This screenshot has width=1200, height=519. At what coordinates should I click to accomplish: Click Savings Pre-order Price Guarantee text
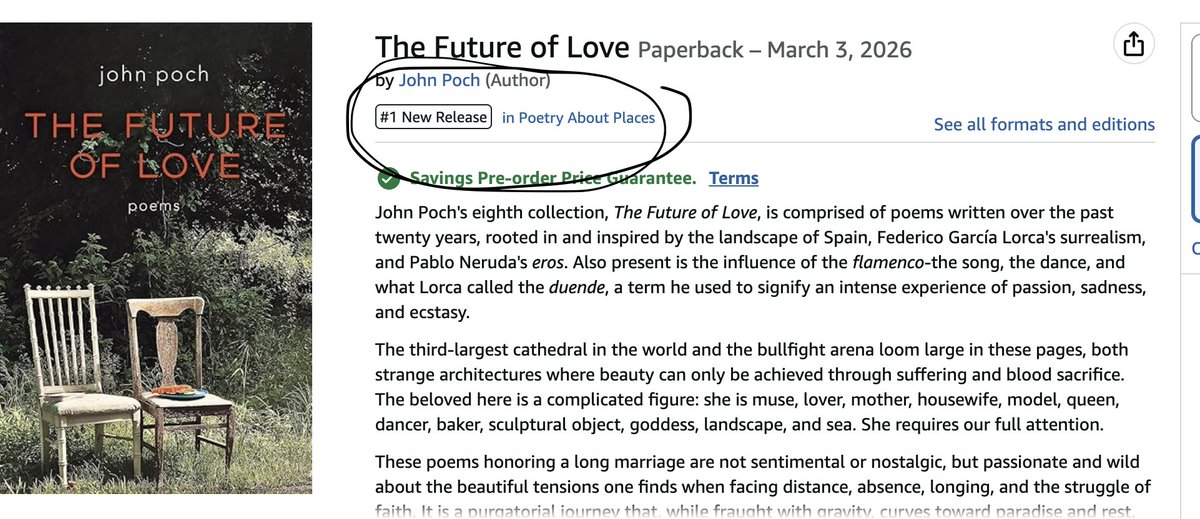(553, 178)
